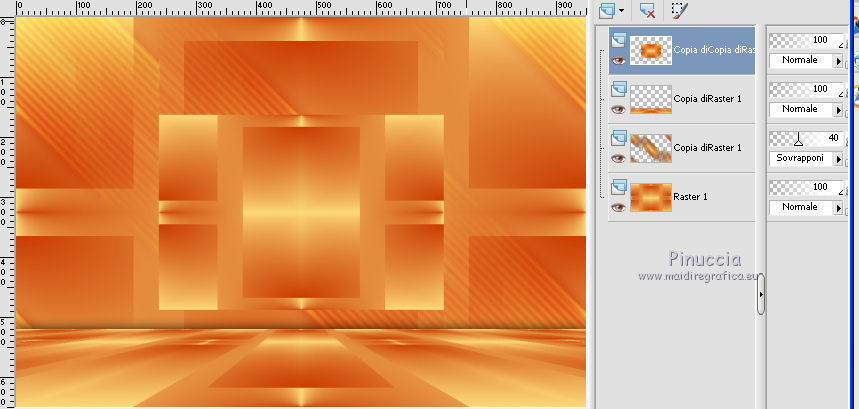859x409 pixels.
Task: Adjust opacity slider of second layer row
Action: pyautogui.click(x=806, y=89)
